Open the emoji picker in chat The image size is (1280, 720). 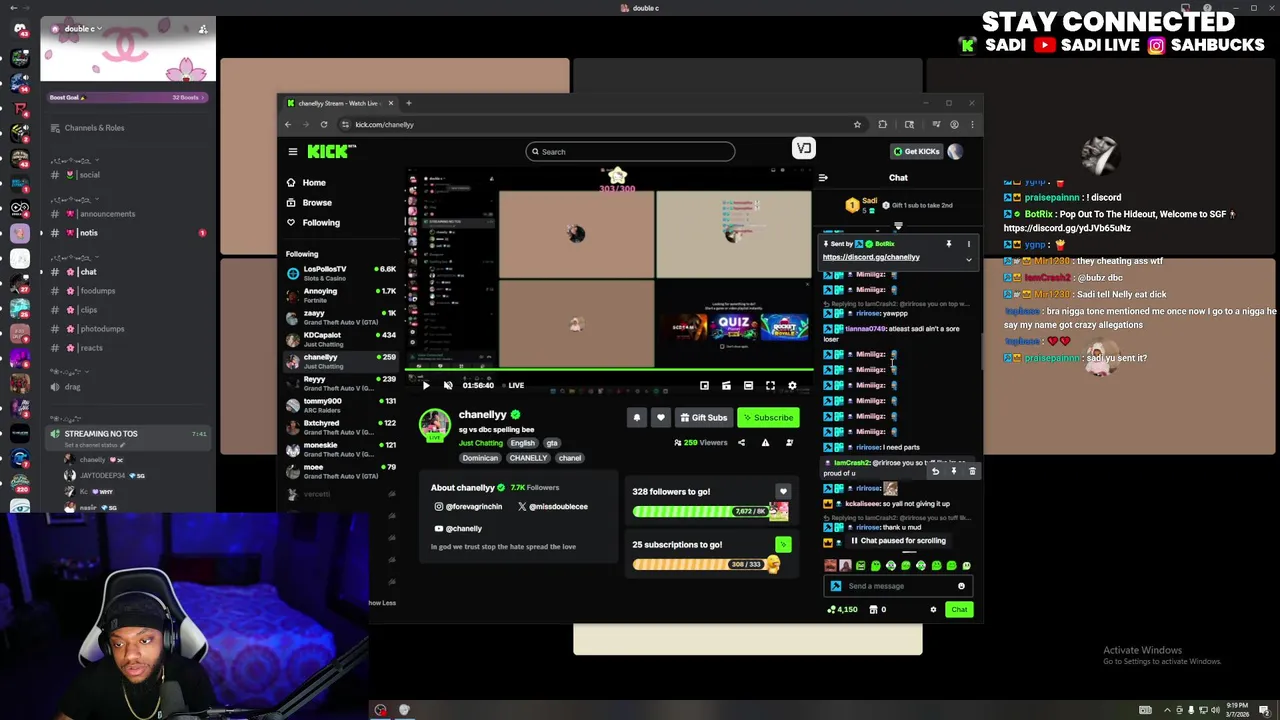click(x=961, y=587)
